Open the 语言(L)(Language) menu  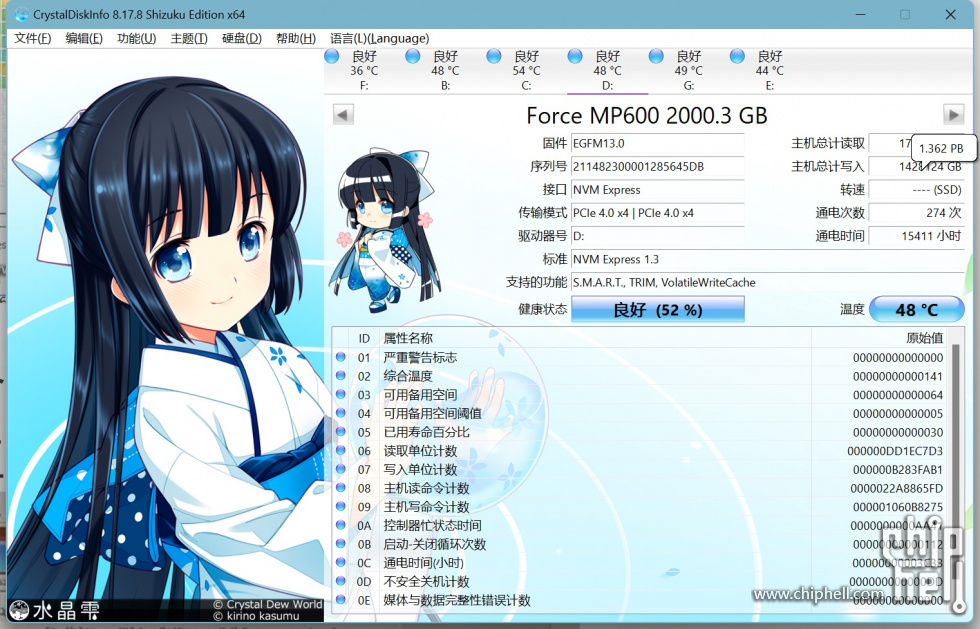(x=379, y=38)
